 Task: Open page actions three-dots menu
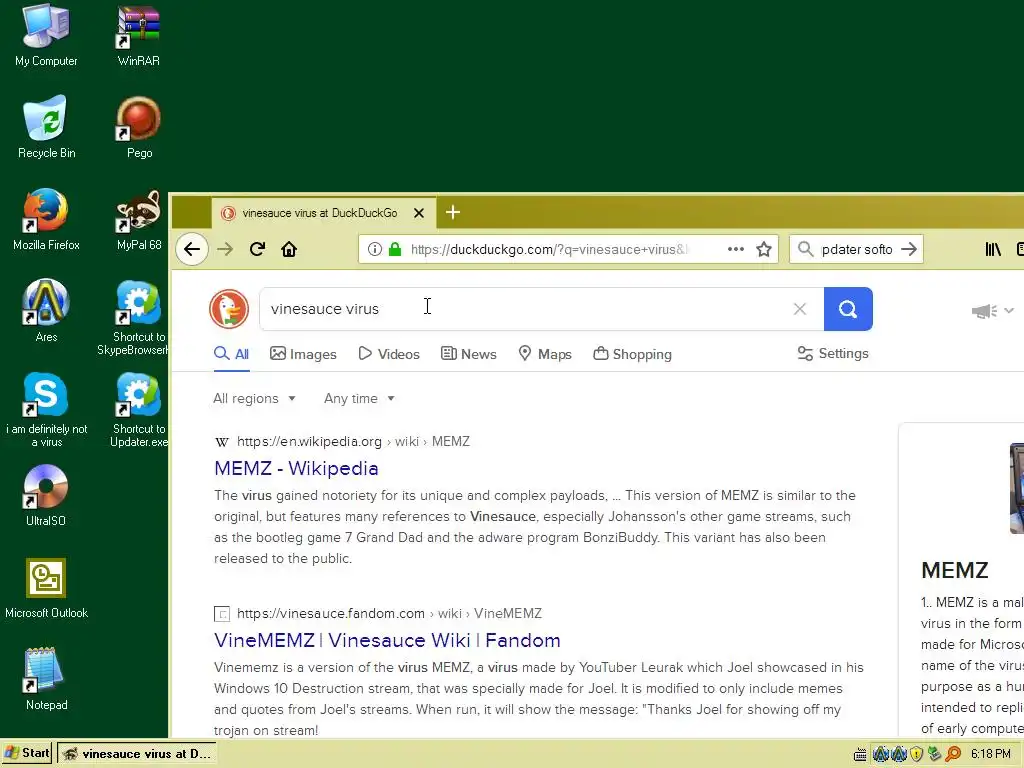(736, 249)
